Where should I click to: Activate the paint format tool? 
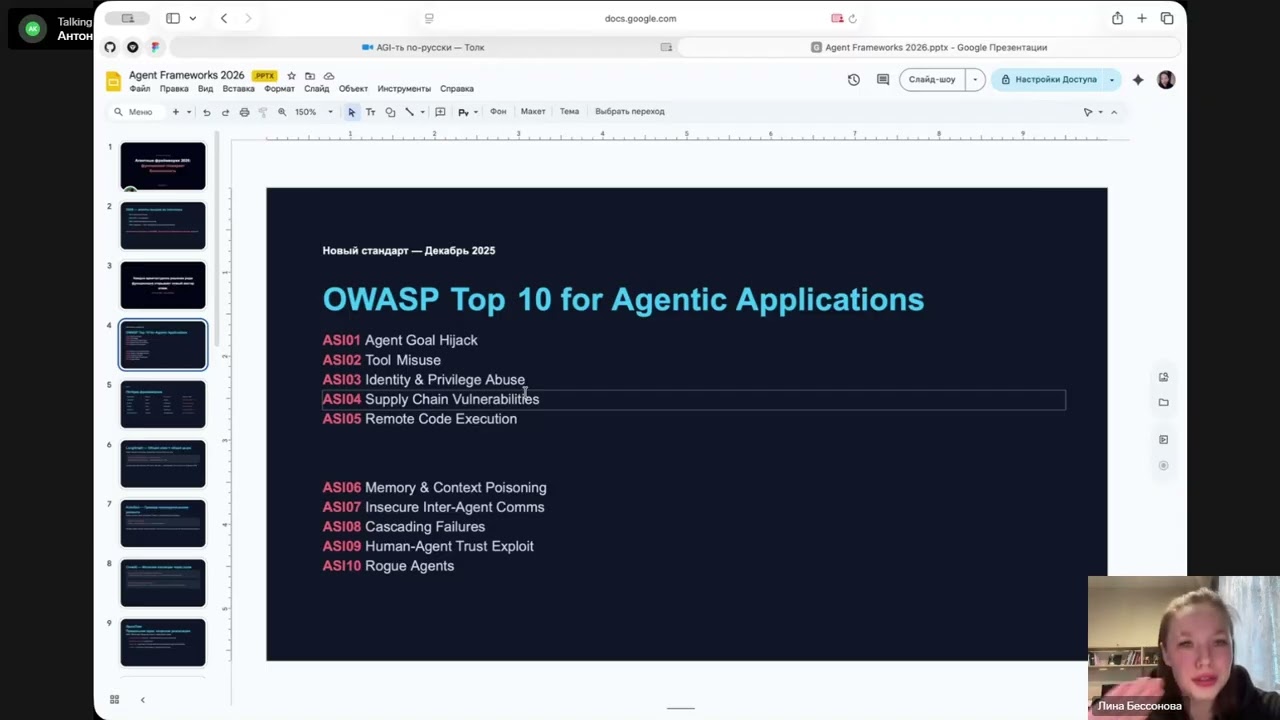pos(263,112)
